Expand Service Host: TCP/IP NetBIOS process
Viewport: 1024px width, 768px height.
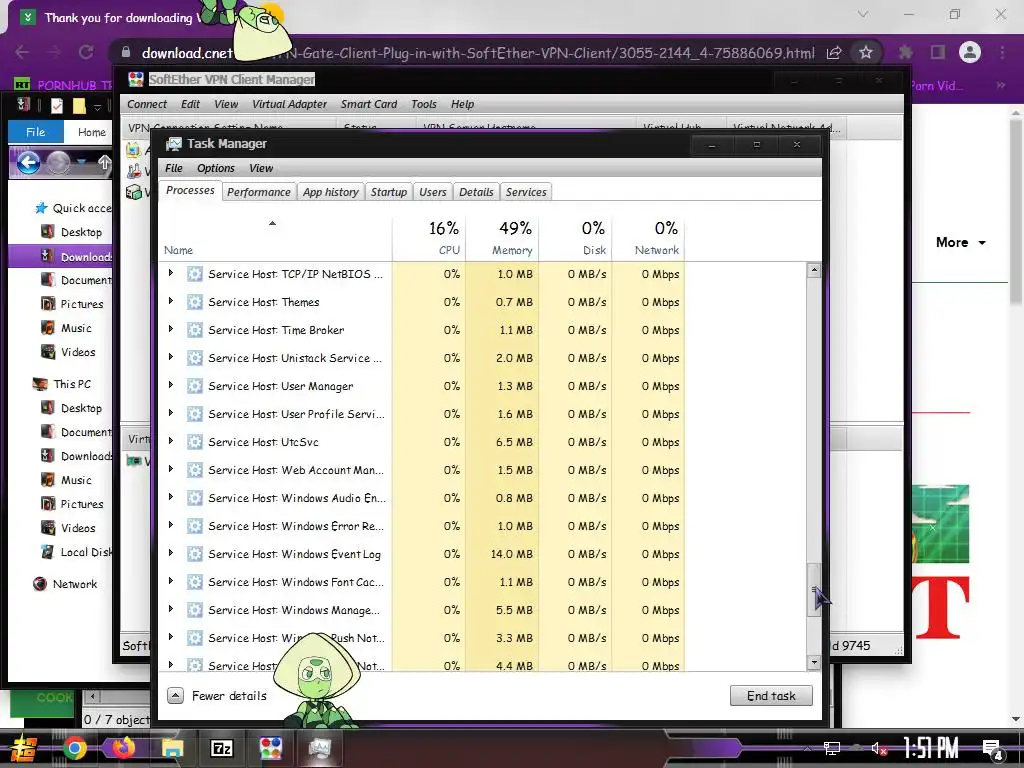tap(171, 273)
